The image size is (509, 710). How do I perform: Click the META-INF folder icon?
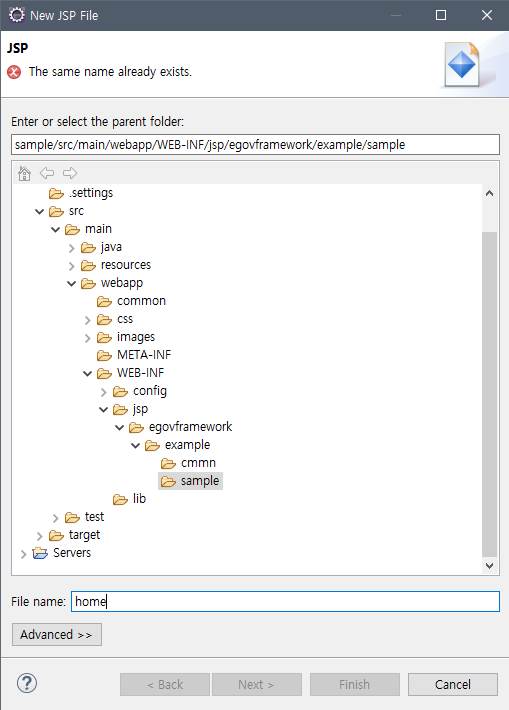[x=104, y=355]
